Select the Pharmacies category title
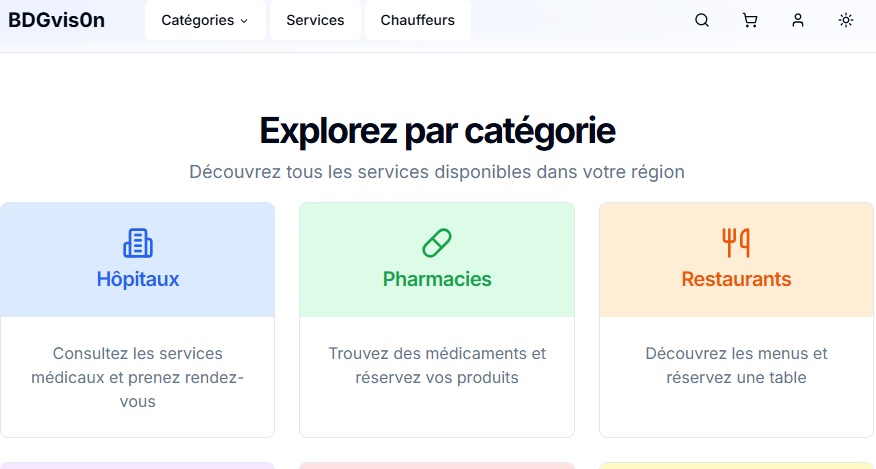 (x=437, y=279)
